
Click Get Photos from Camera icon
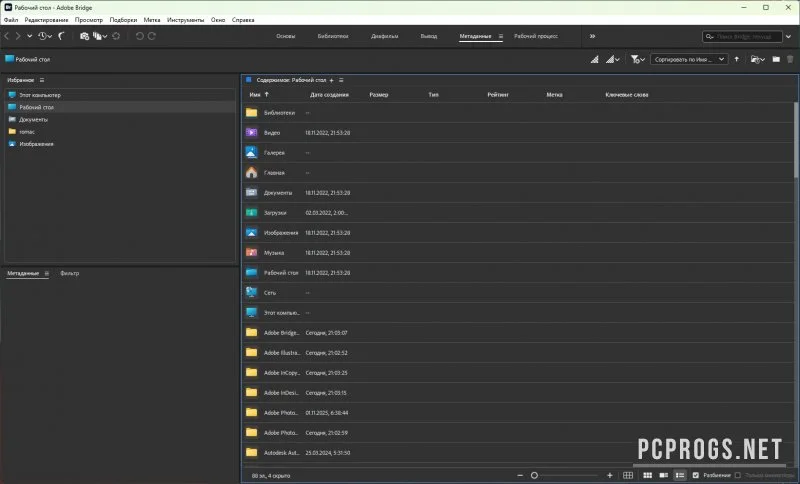pos(84,36)
